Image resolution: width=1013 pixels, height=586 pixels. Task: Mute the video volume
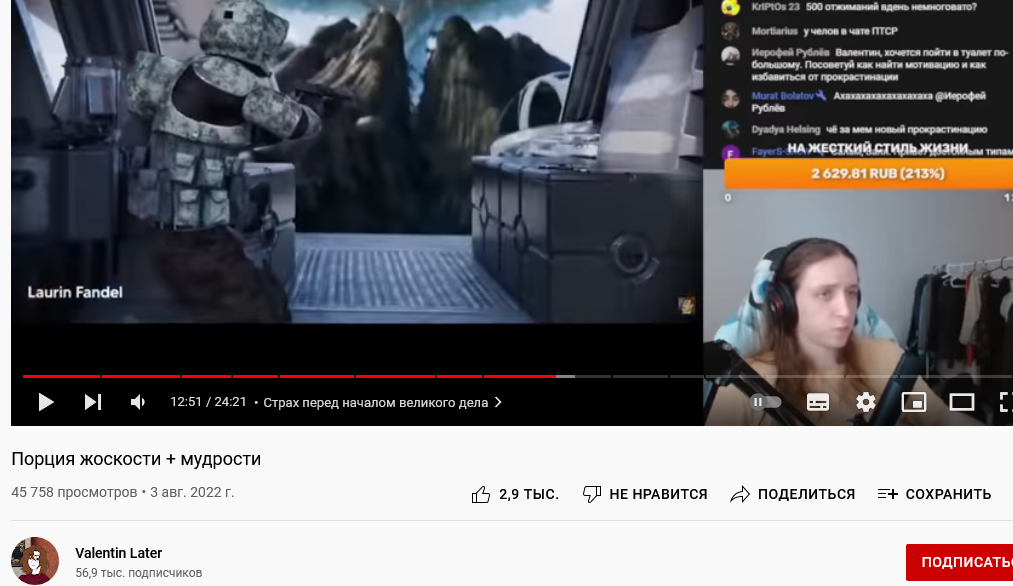pyautogui.click(x=138, y=403)
